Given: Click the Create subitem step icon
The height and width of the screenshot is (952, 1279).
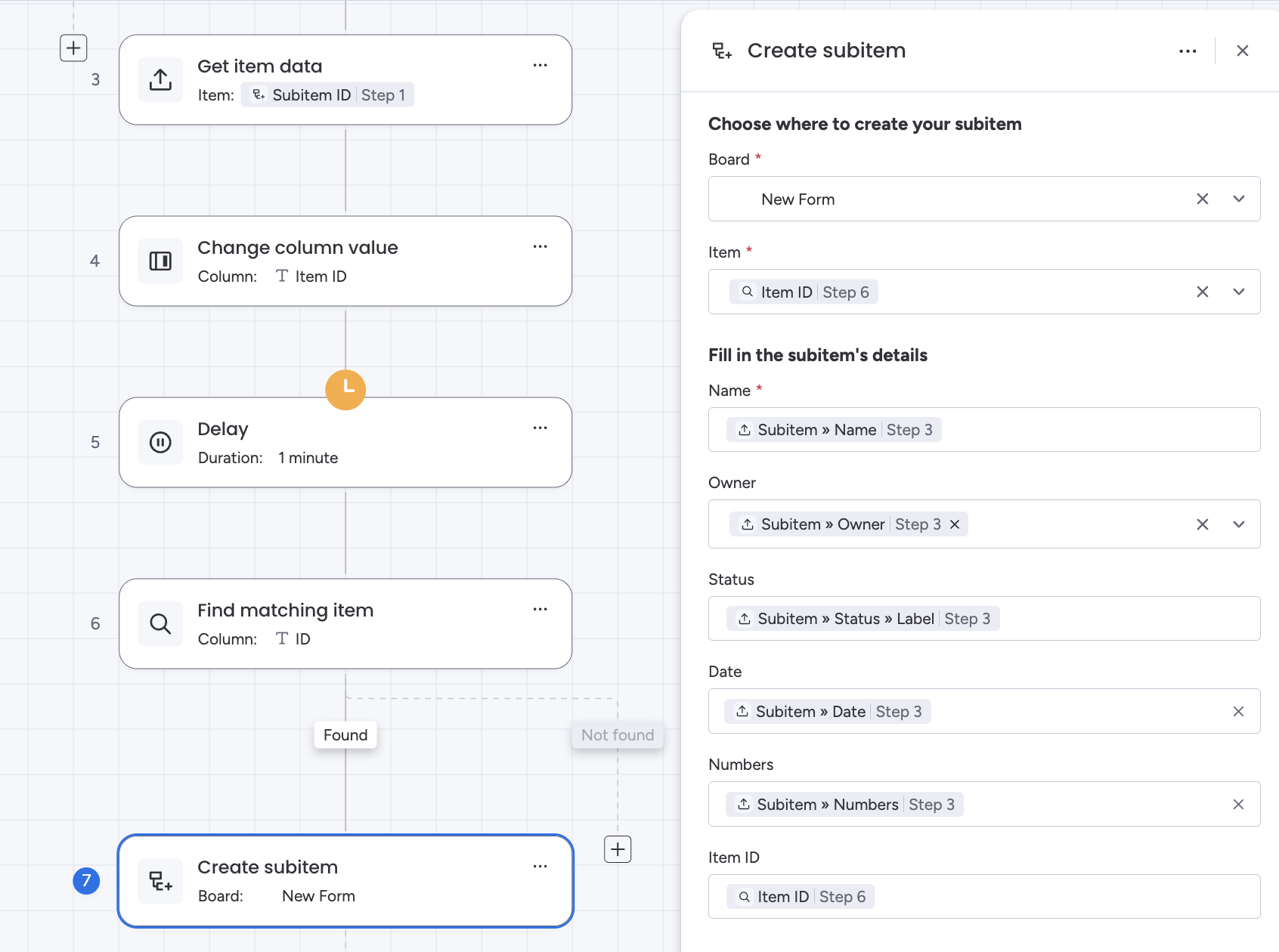Looking at the screenshot, I should pyautogui.click(x=160, y=881).
